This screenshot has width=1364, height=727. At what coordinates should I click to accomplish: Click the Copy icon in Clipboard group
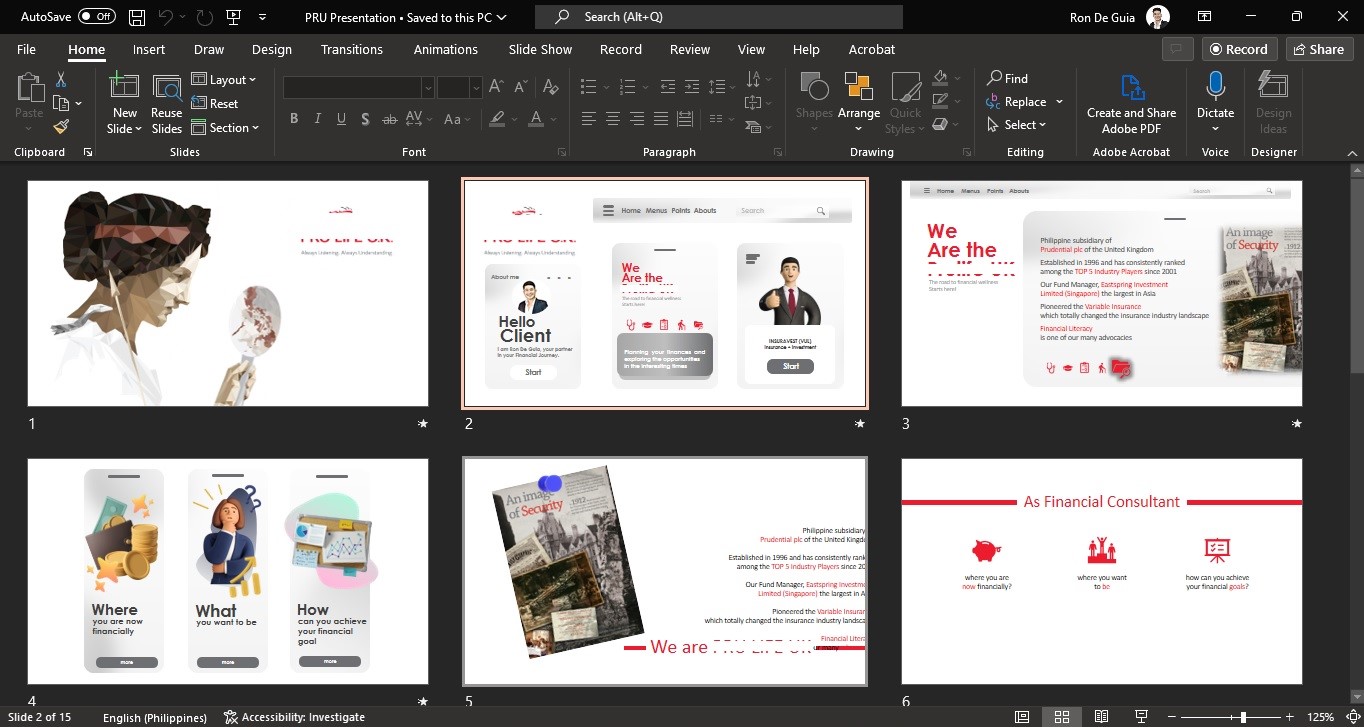point(61,103)
